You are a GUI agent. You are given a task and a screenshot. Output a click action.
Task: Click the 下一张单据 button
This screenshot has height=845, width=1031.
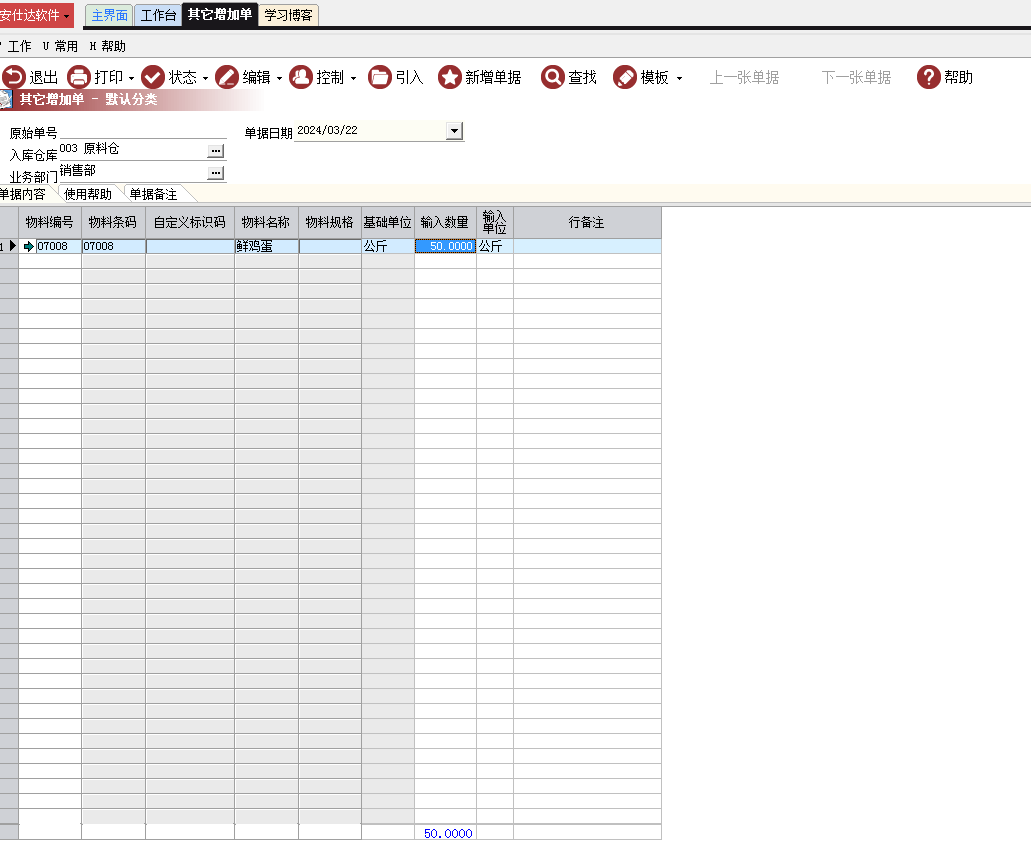coord(856,78)
